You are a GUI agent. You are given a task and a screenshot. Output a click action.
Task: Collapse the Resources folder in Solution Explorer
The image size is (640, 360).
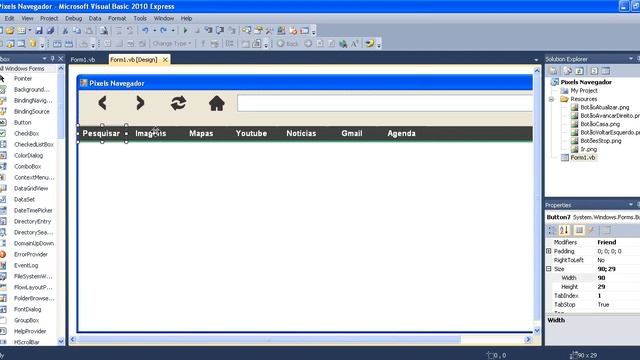click(551, 99)
